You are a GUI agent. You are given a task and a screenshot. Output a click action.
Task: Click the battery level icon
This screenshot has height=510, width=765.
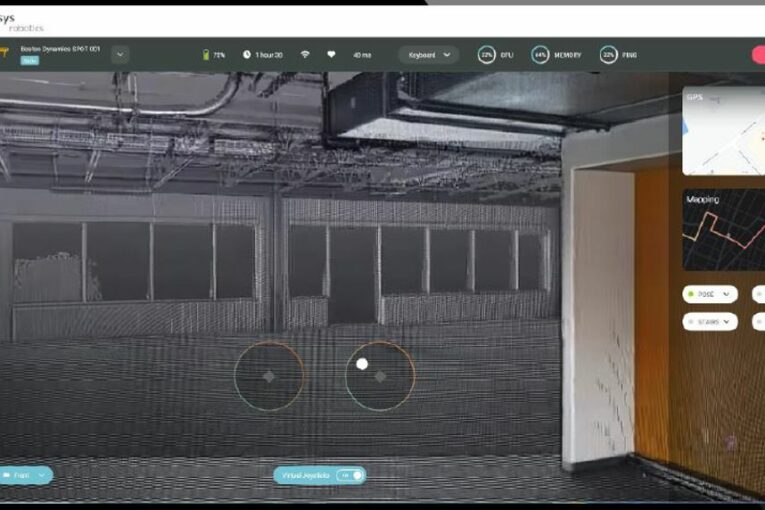(206, 55)
